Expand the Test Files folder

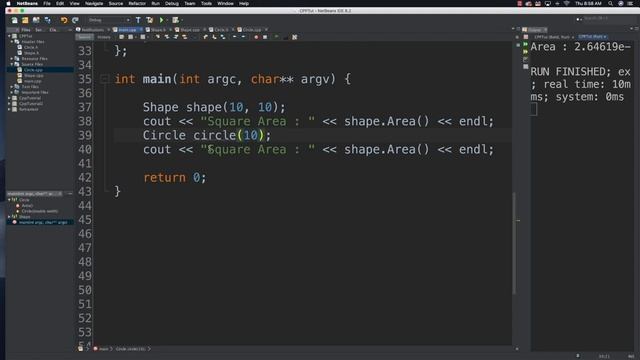pyautogui.click(x=12, y=87)
